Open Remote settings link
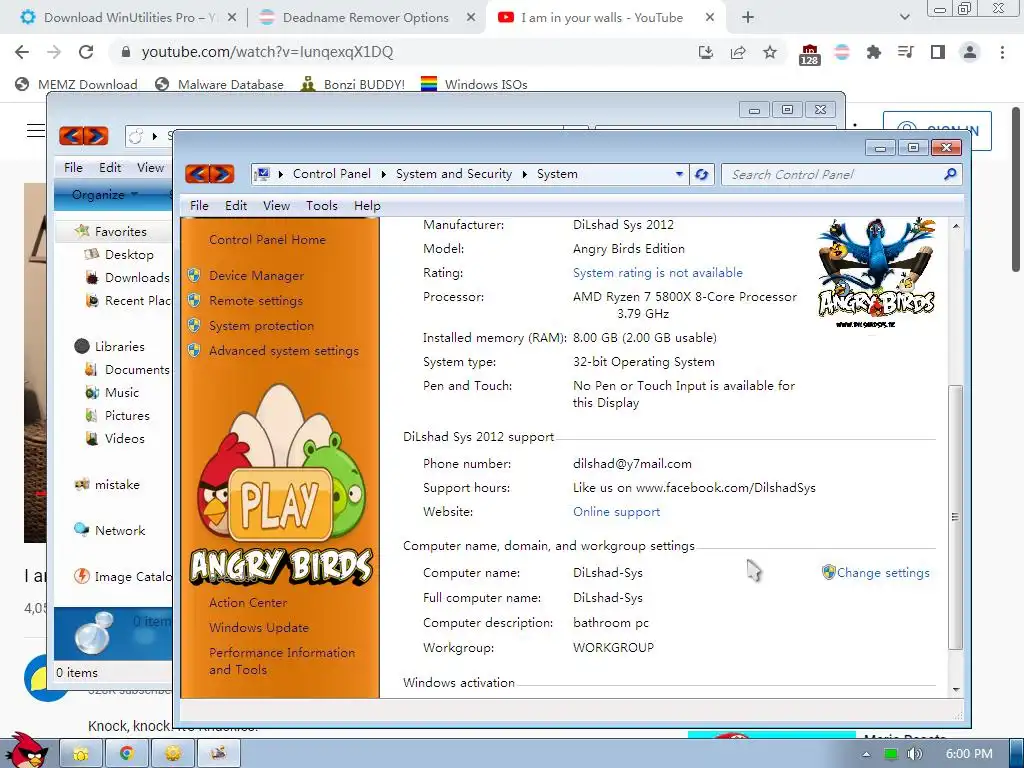 point(255,300)
